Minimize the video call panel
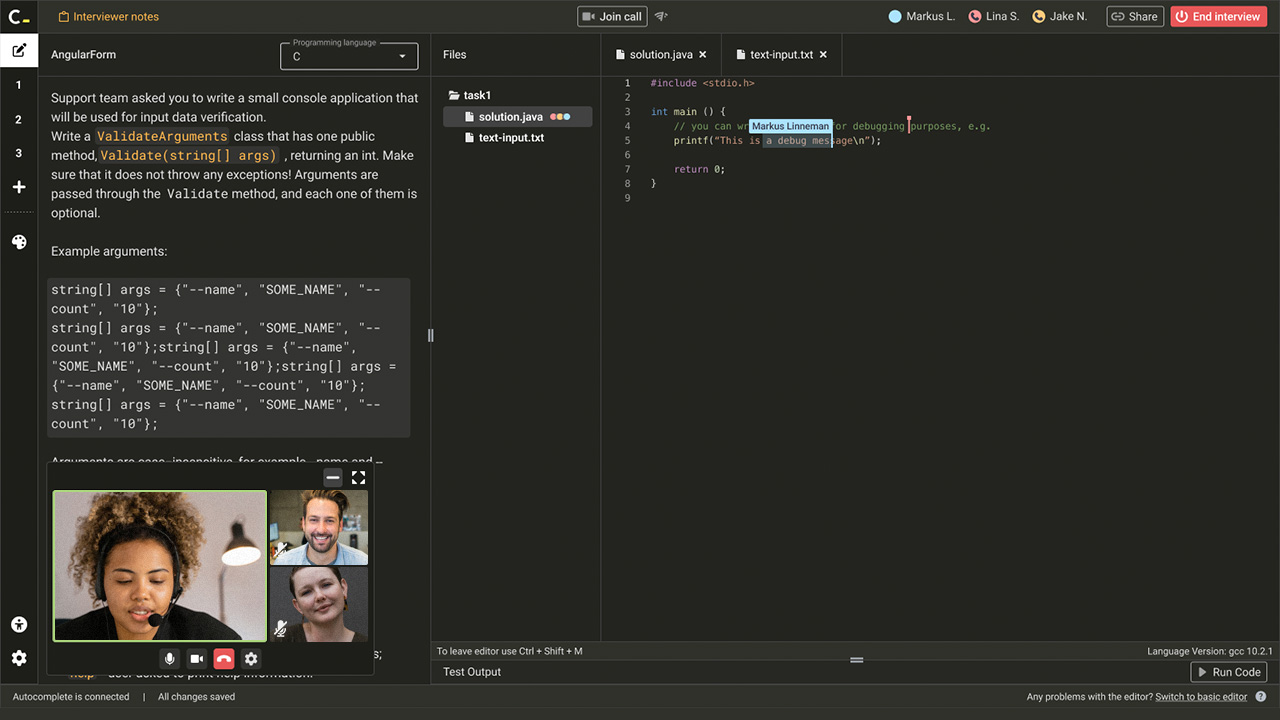 tap(333, 478)
